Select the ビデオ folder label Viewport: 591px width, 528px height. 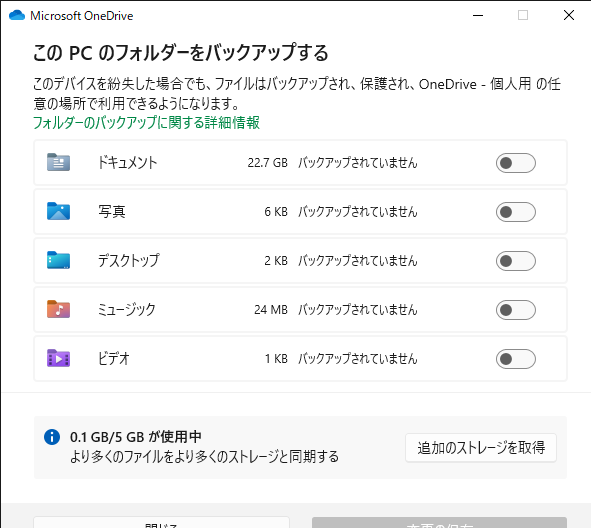(114, 359)
